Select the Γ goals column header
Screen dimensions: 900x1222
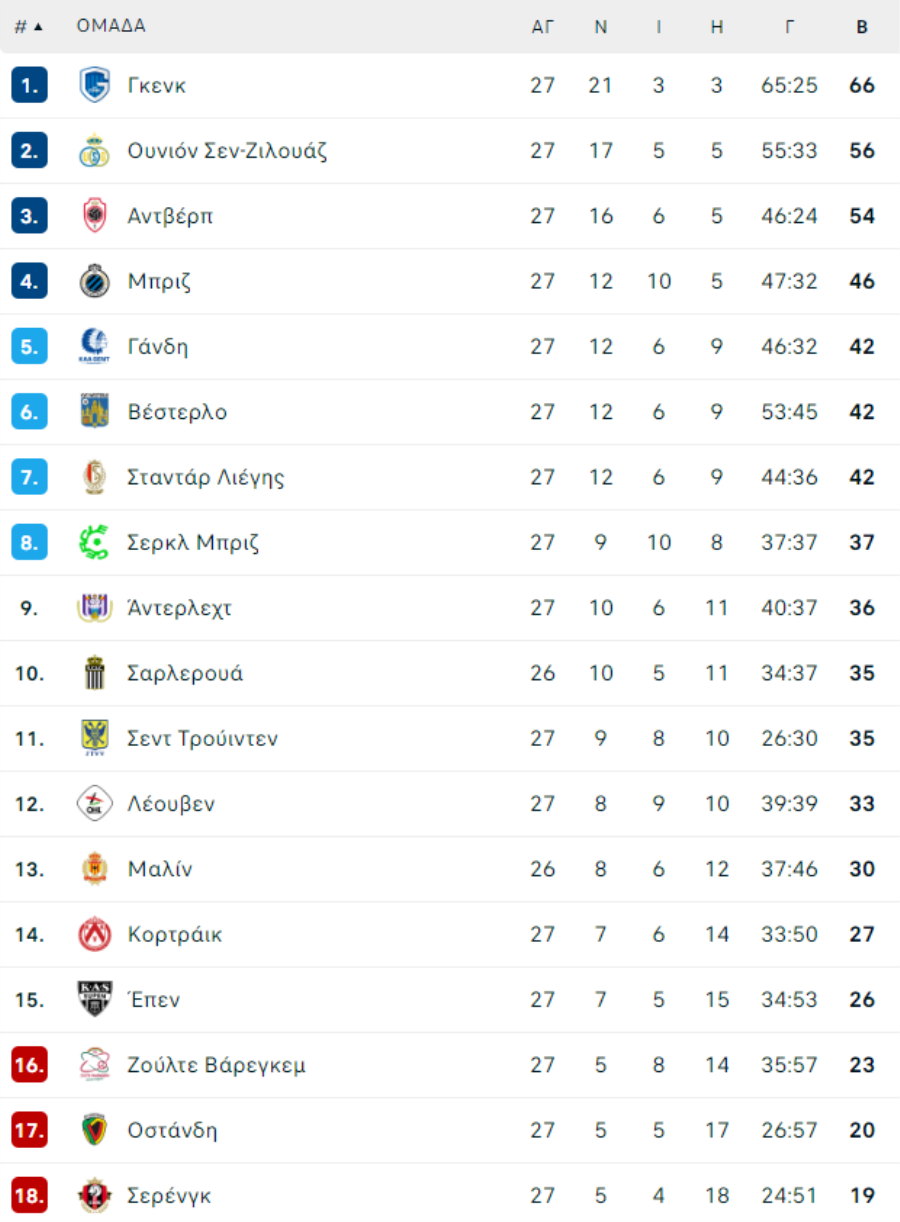[789, 27]
